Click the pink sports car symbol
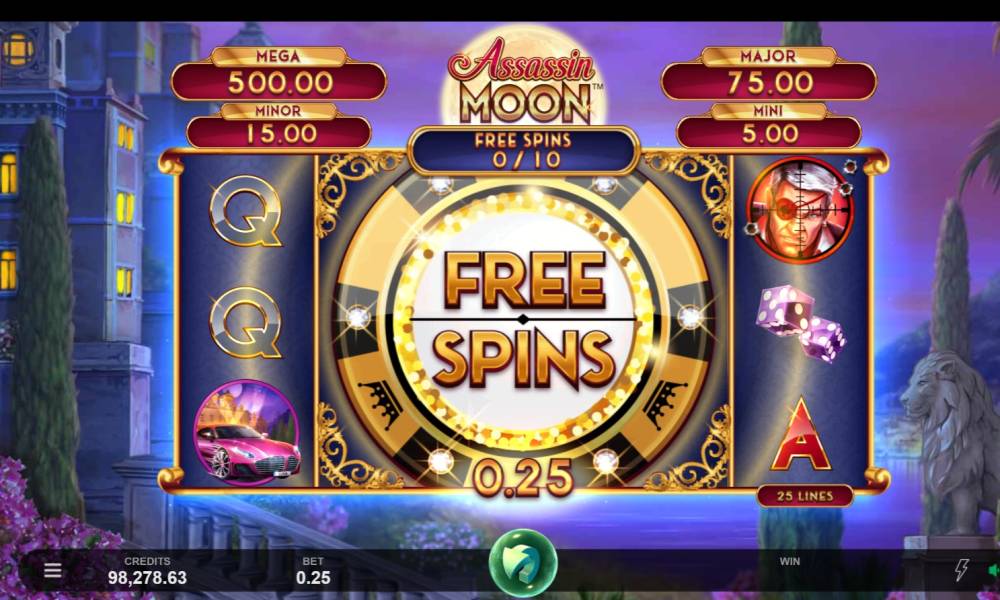The height and width of the screenshot is (600, 1000). pyautogui.click(x=247, y=432)
